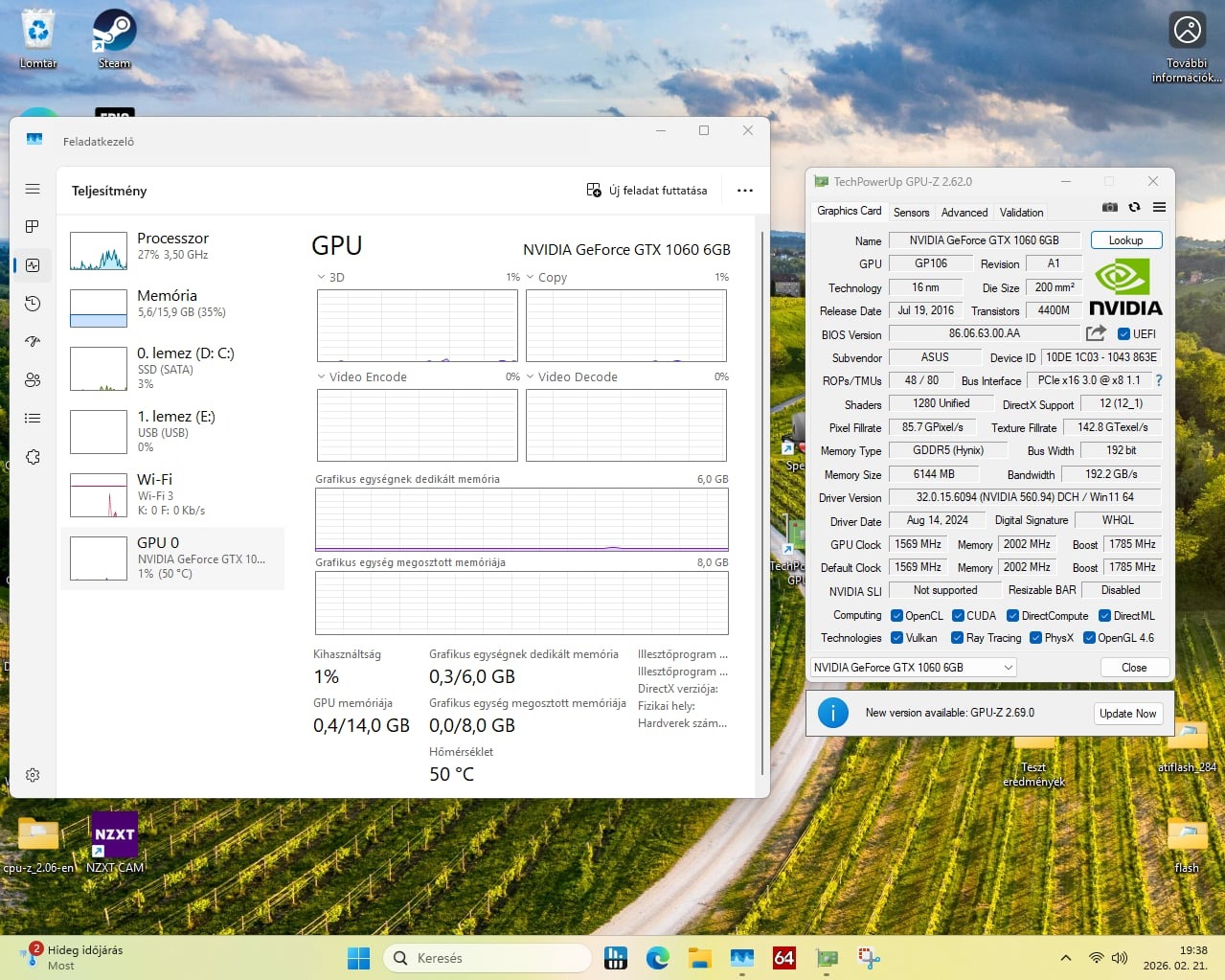Take GPU-Z screenshot with camera icon

pos(1110,207)
